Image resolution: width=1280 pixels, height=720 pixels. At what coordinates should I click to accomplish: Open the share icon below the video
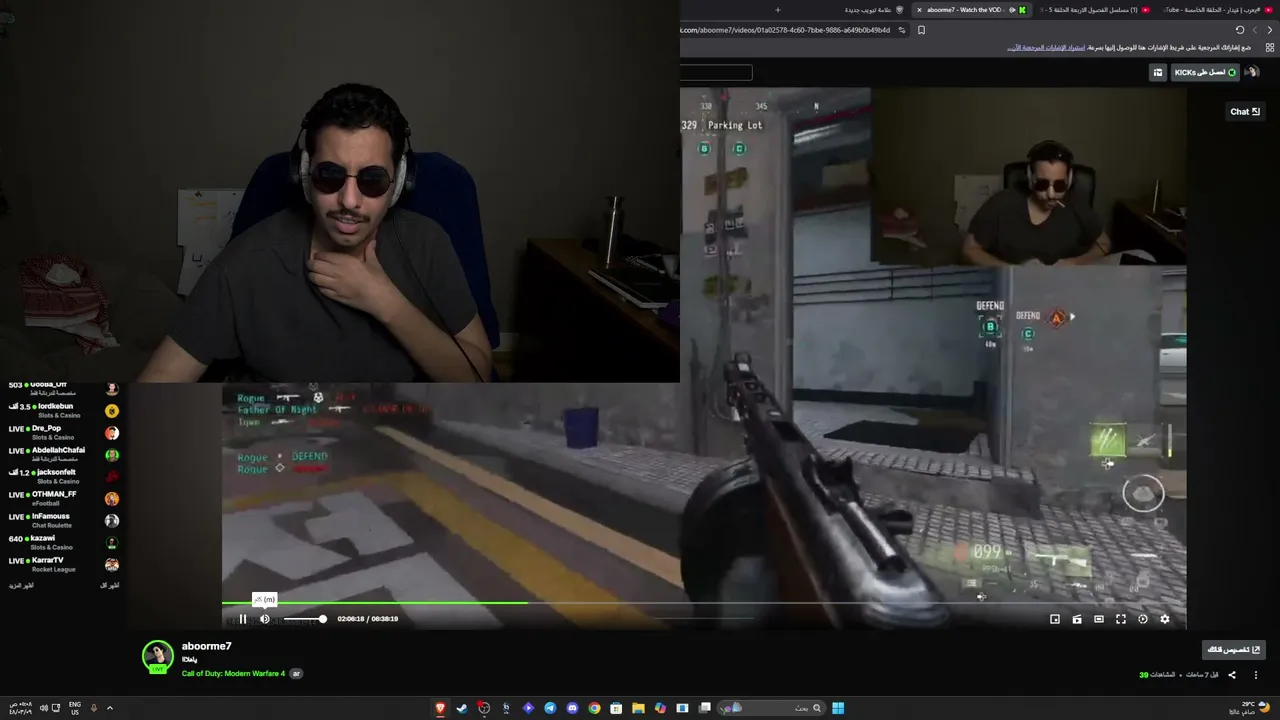tap(1232, 675)
